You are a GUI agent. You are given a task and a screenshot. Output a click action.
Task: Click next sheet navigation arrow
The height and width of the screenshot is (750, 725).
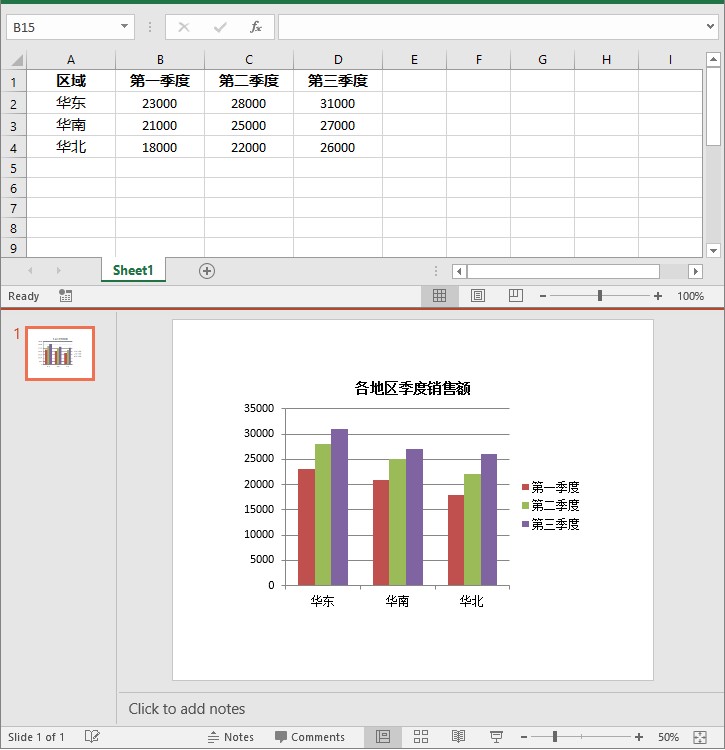point(58,271)
